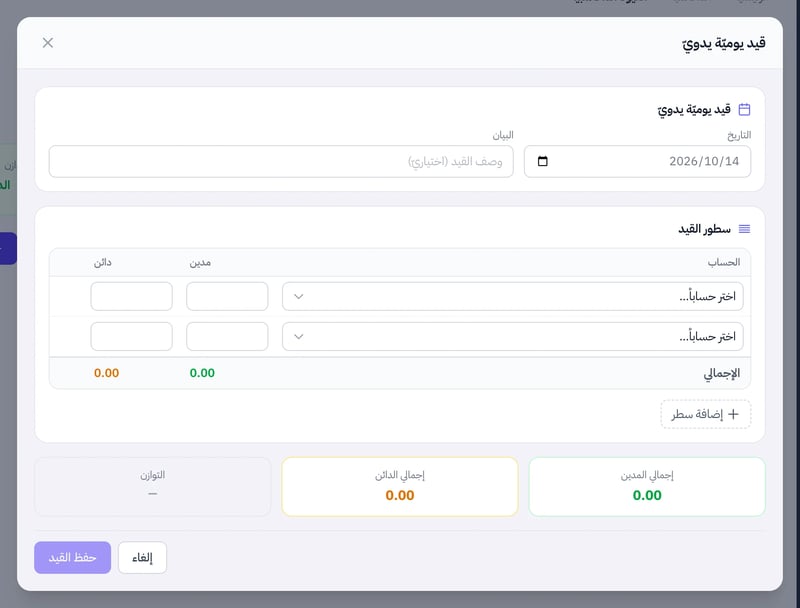Click the second row chevron arrow
Screen dimensions: 800x608
pos(299,337)
